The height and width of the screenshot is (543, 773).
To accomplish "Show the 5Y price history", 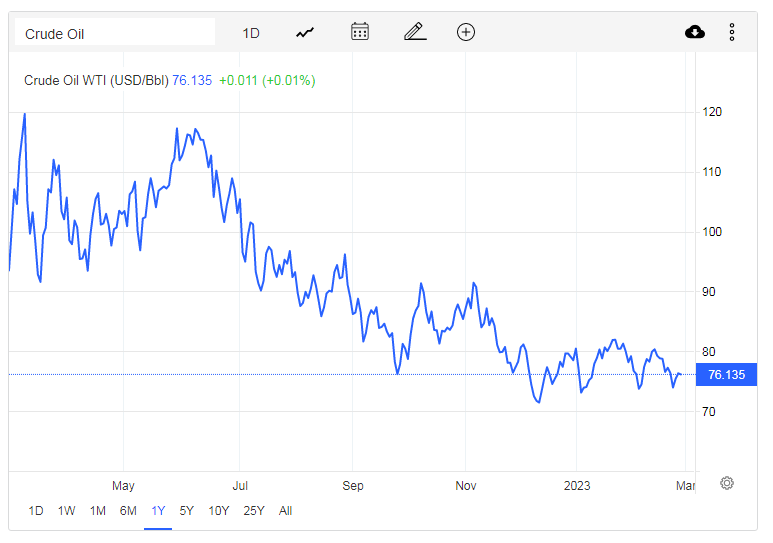I will coord(186,510).
